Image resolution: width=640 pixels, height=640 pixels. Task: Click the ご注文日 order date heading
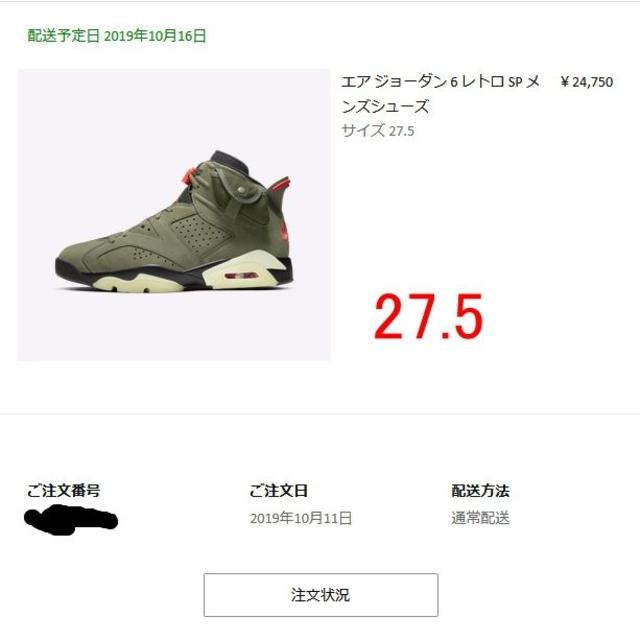[278, 491]
